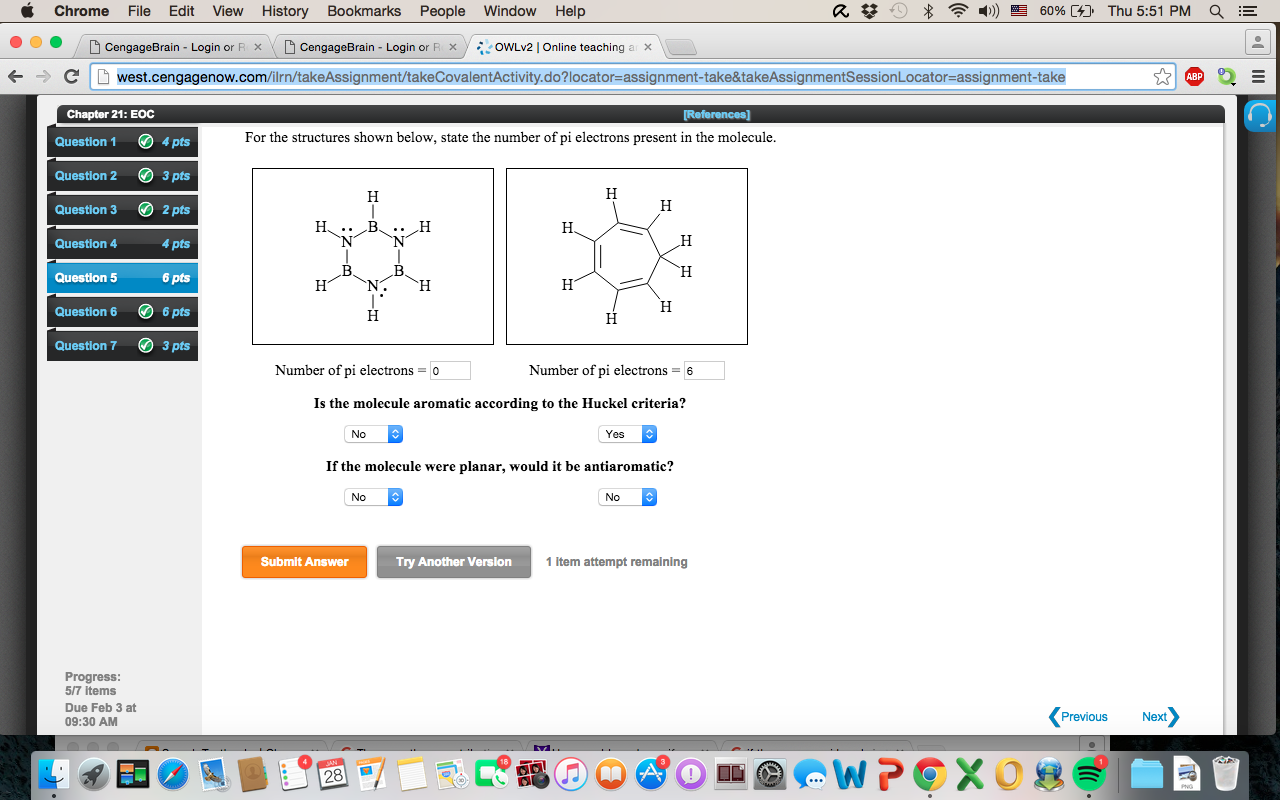
Task: Click the ABP ad blocker icon
Action: tap(1194, 76)
